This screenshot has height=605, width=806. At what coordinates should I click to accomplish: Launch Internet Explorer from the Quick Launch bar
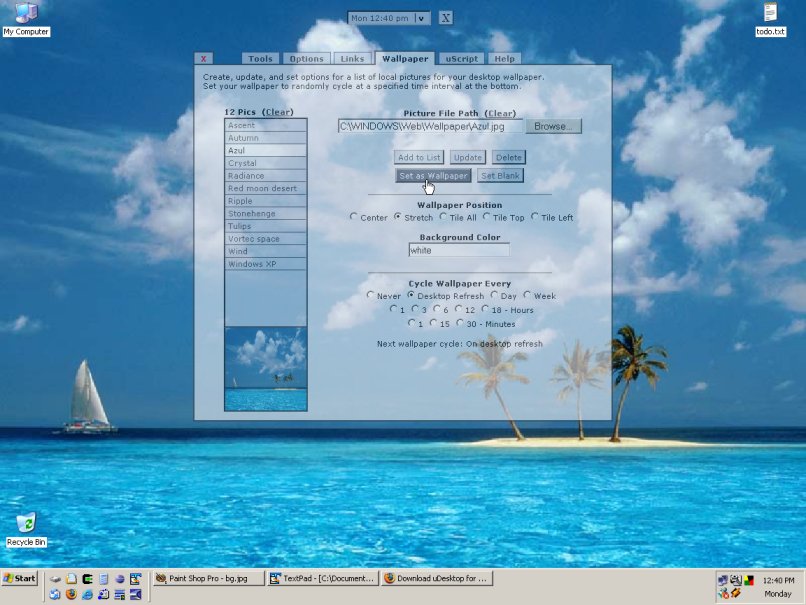pyautogui.click(x=87, y=594)
